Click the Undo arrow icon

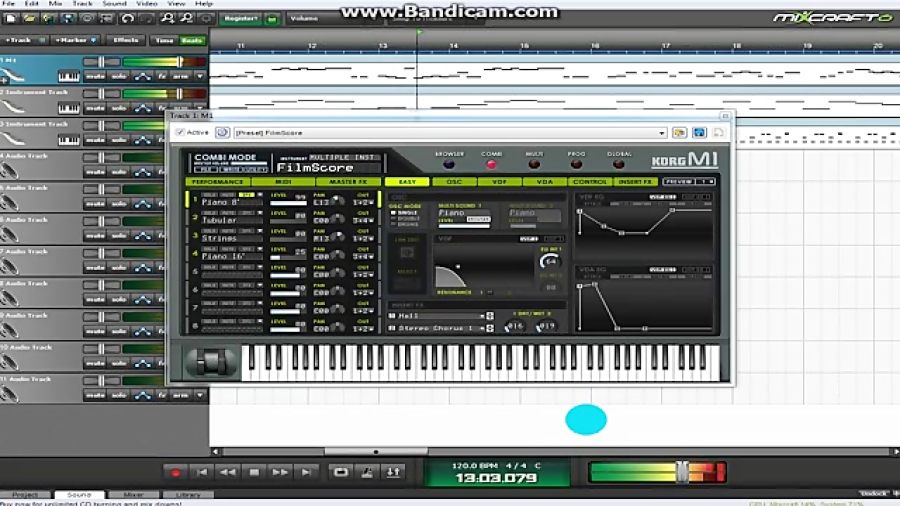(x=127, y=18)
